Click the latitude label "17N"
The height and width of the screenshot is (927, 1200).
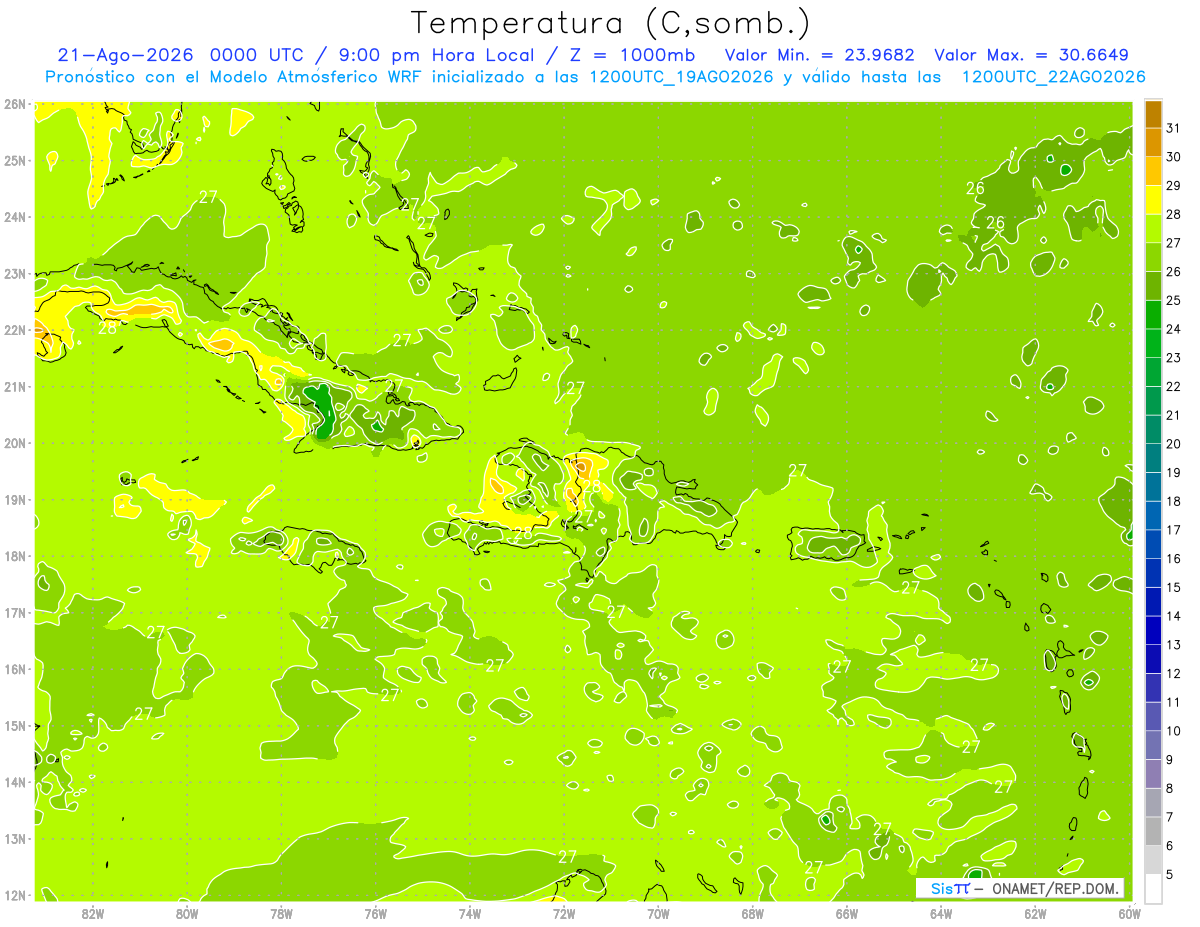coord(16,612)
